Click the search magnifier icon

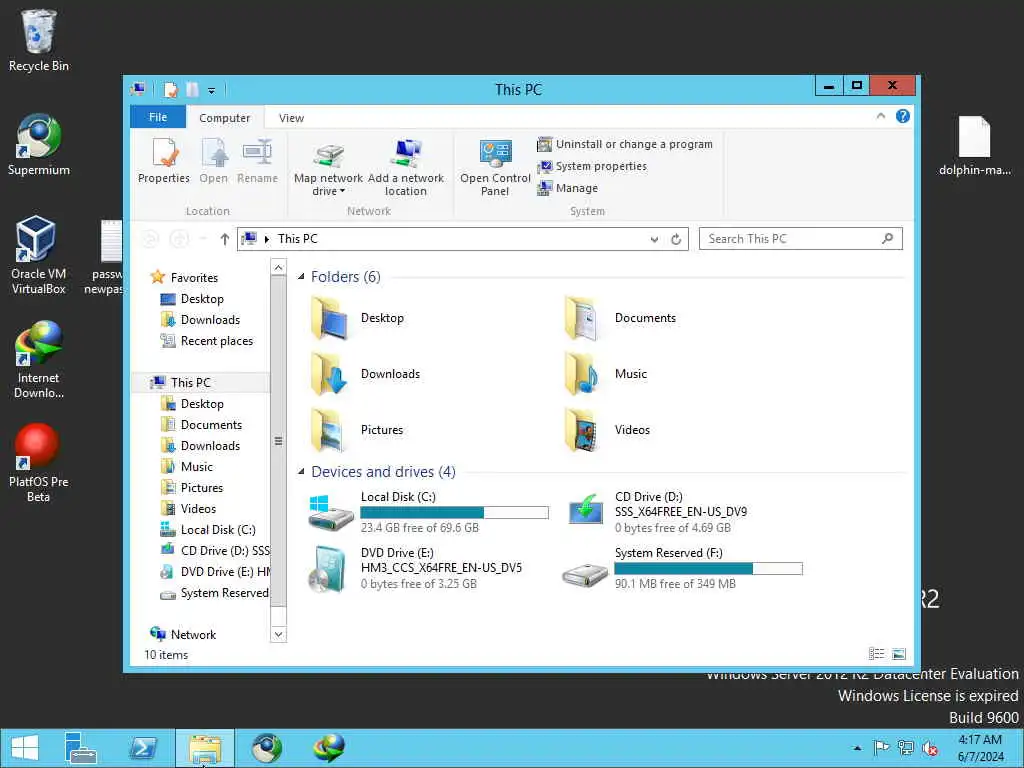coord(888,239)
